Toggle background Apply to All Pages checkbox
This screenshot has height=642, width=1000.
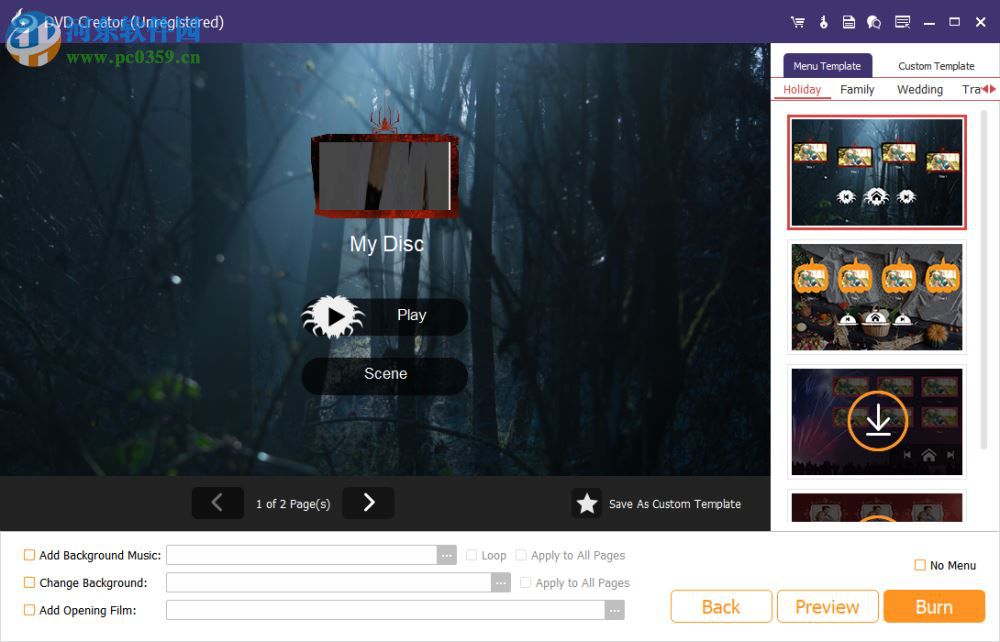pos(526,582)
